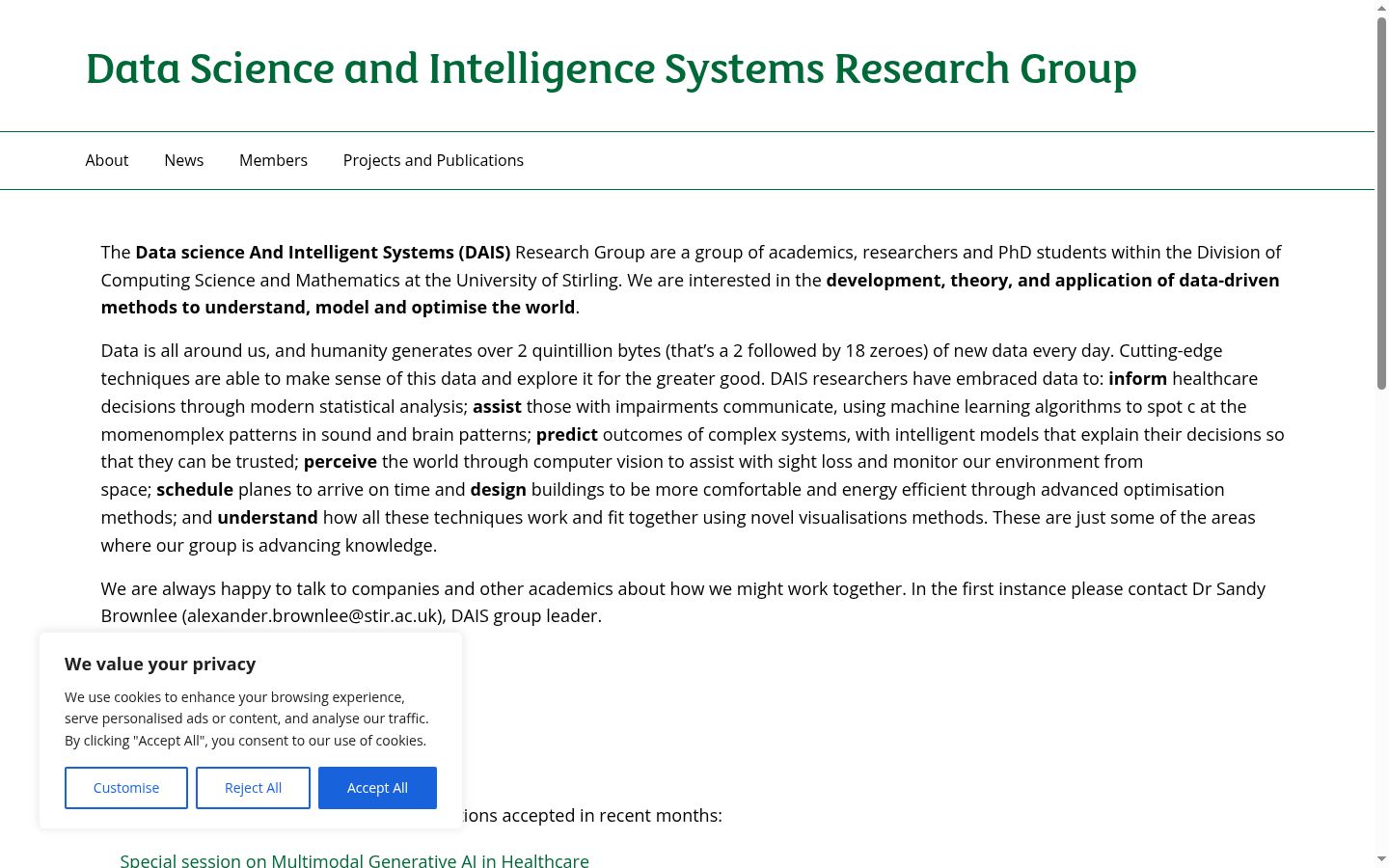Customise cookie preferences
The image size is (1389, 868).
[x=126, y=788]
